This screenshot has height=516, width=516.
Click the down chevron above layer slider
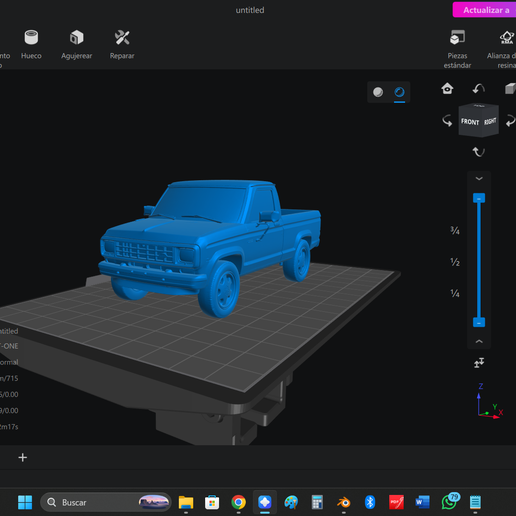[479, 179]
